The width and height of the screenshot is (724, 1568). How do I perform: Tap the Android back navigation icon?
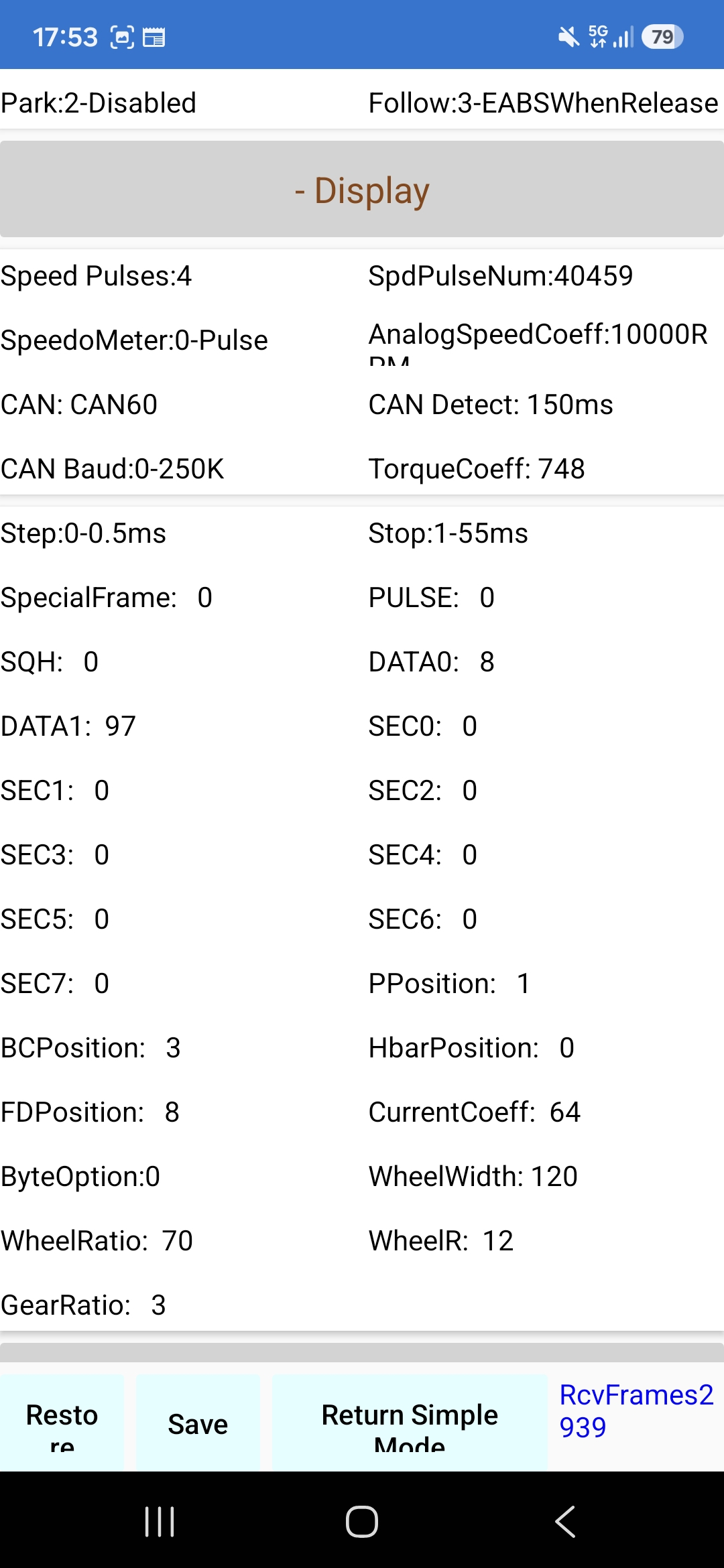pos(565,1521)
